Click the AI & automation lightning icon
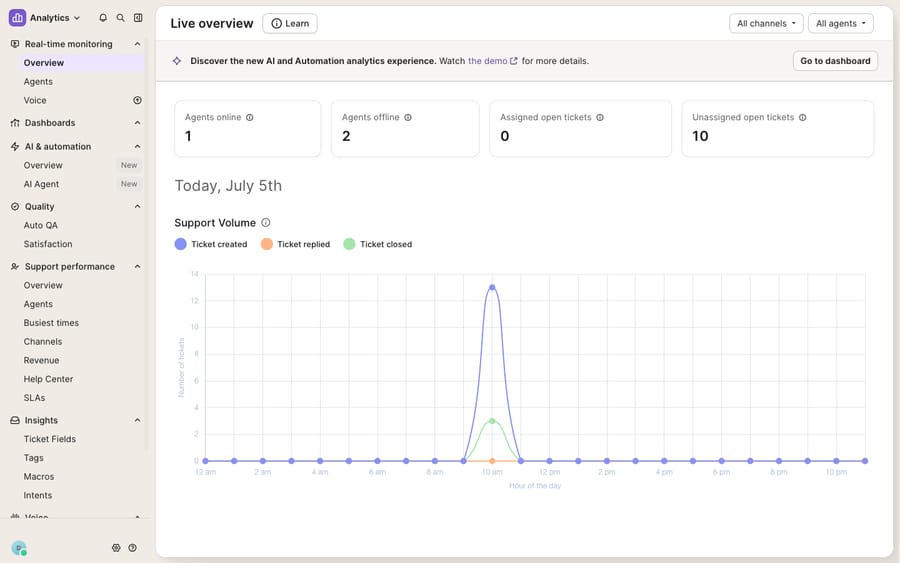 (15, 146)
